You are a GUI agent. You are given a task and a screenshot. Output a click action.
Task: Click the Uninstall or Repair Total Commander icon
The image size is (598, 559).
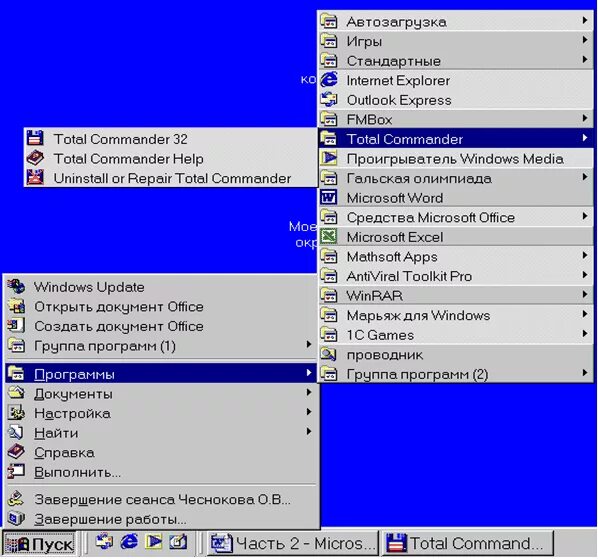35,178
